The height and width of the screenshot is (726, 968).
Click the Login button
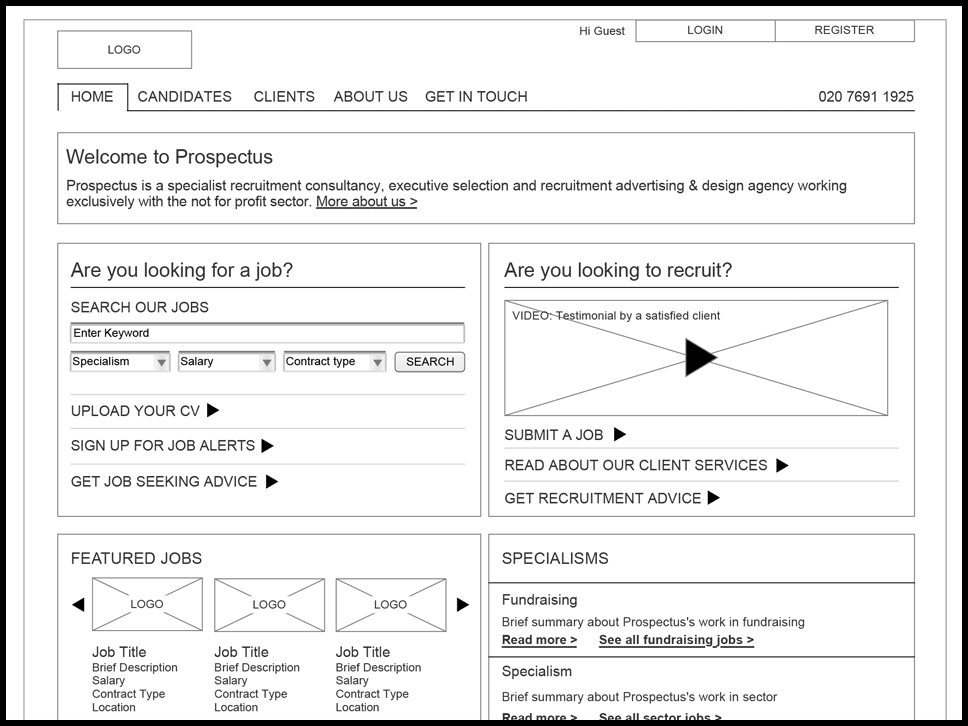point(705,30)
